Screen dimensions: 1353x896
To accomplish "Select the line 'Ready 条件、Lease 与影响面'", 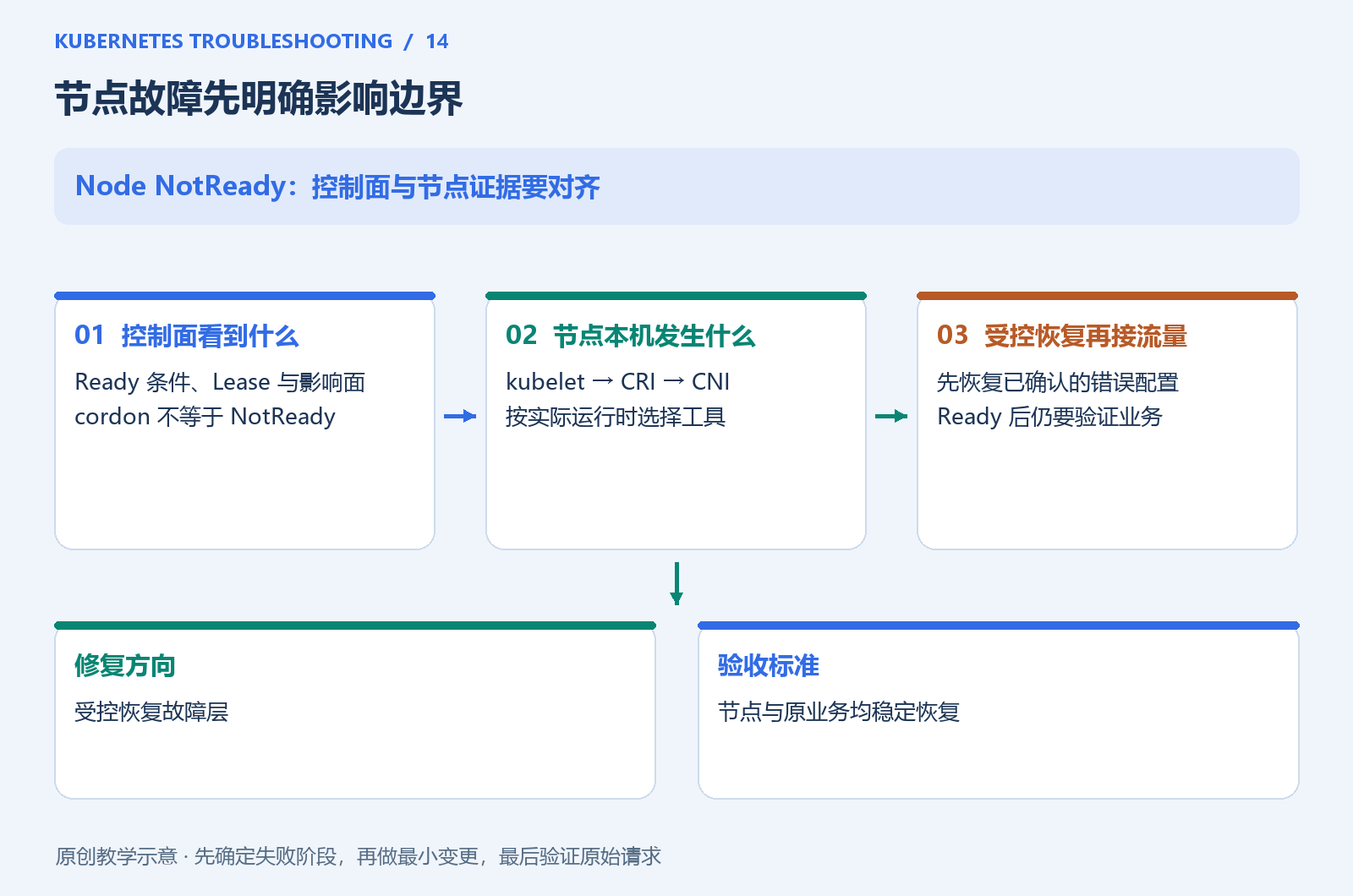I will pos(220,382).
